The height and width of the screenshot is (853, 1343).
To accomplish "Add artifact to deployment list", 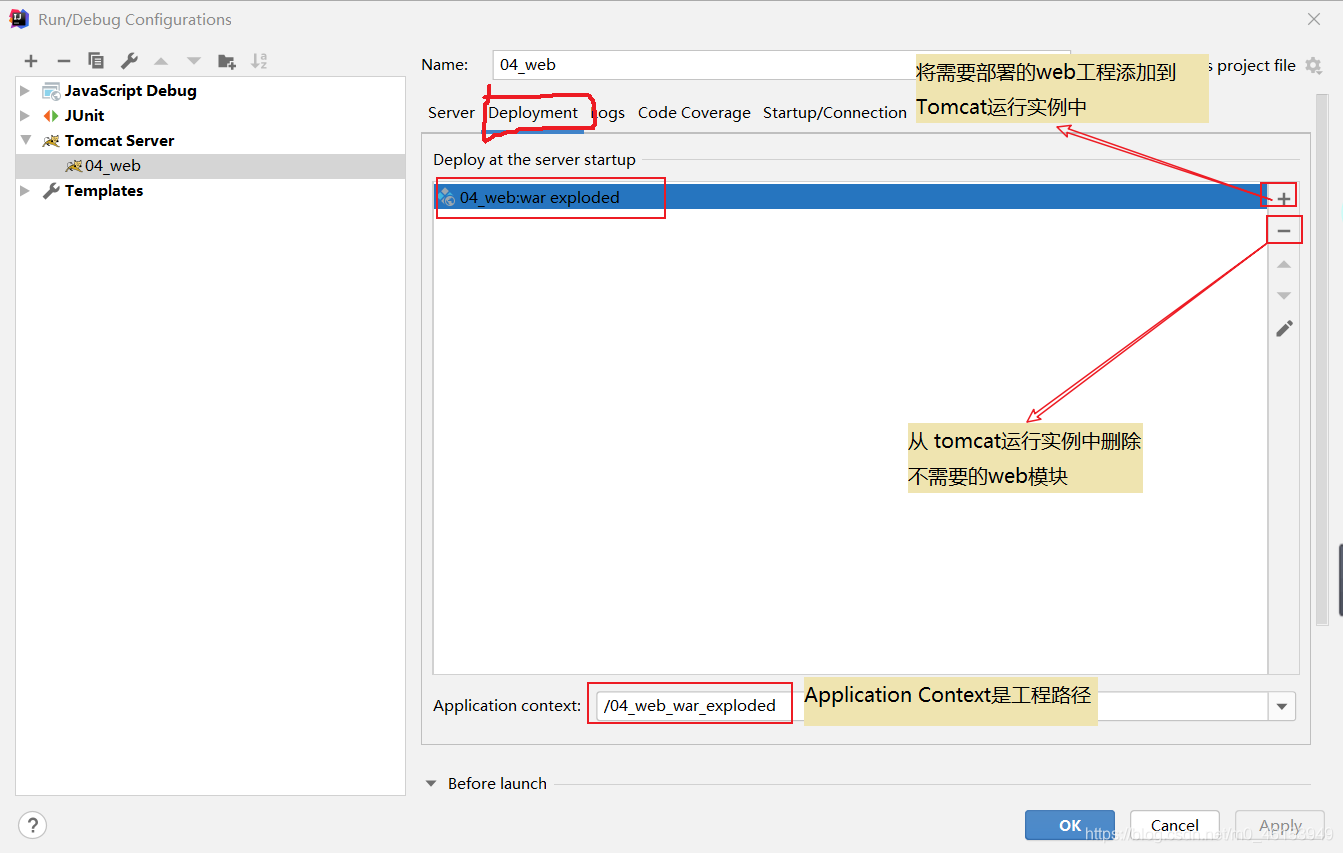I will coord(1284,198).
